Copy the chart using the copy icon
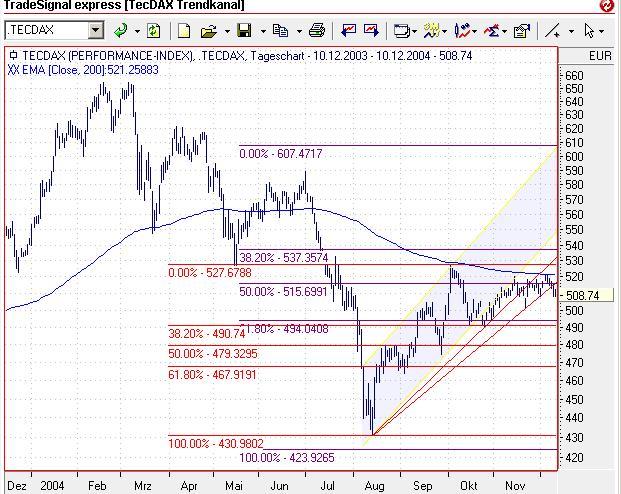Screen dimensions: 621x494 click(x=280, y=31)
